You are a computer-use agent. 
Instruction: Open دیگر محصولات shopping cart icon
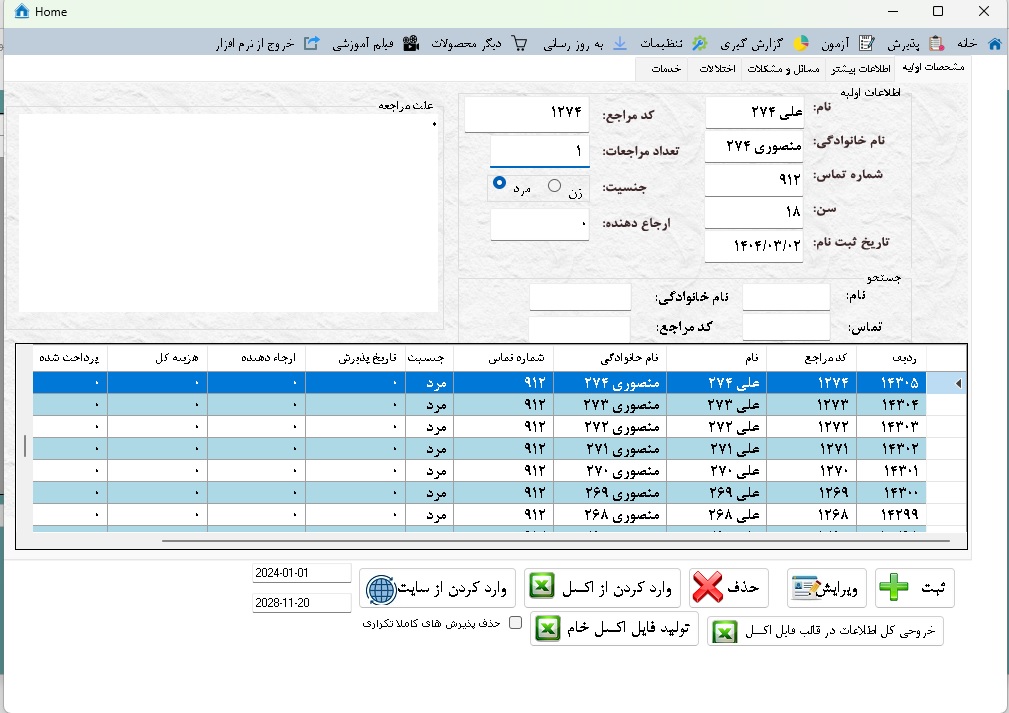click(519, 44)
